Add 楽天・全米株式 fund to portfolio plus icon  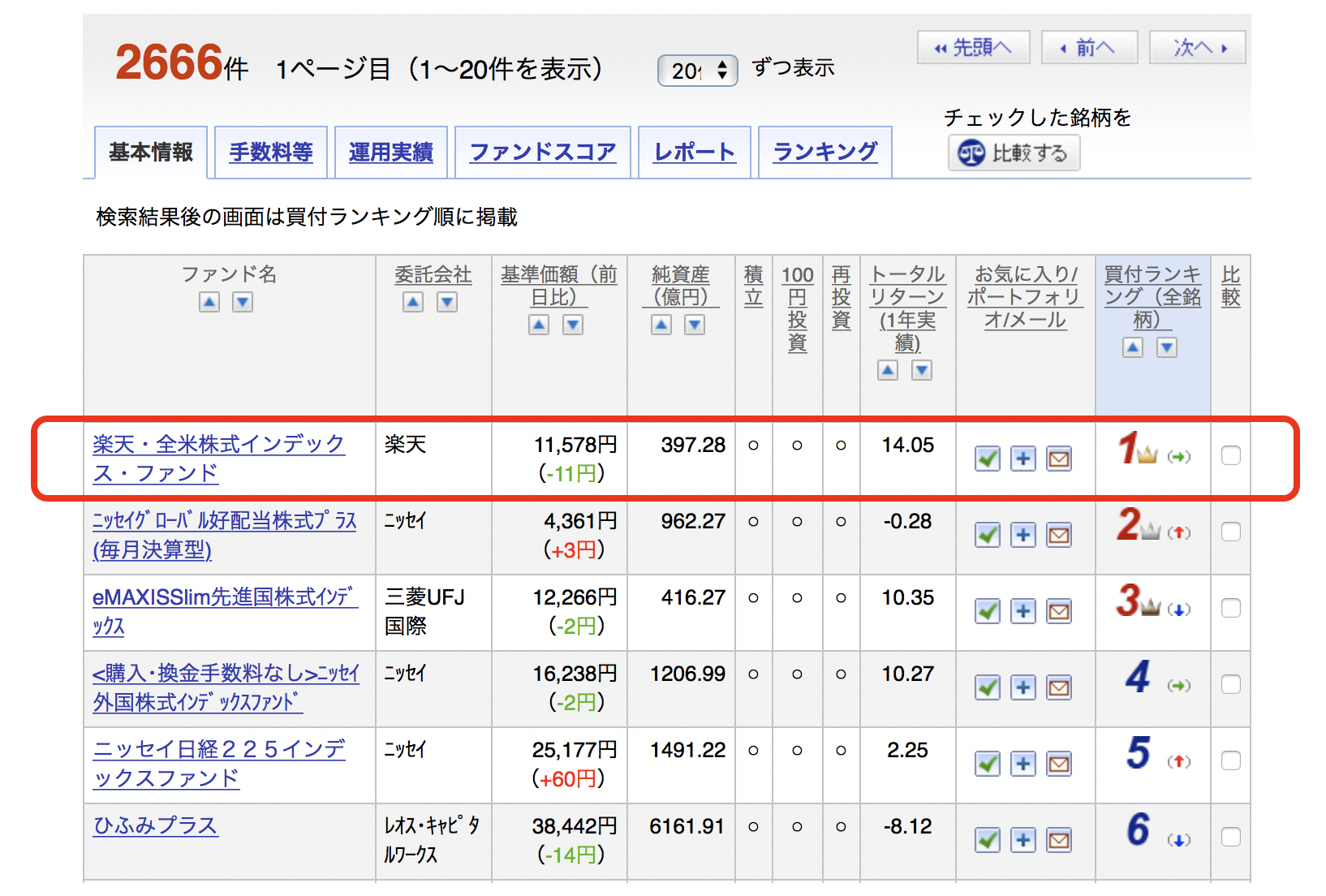[x=1023, y=459]
